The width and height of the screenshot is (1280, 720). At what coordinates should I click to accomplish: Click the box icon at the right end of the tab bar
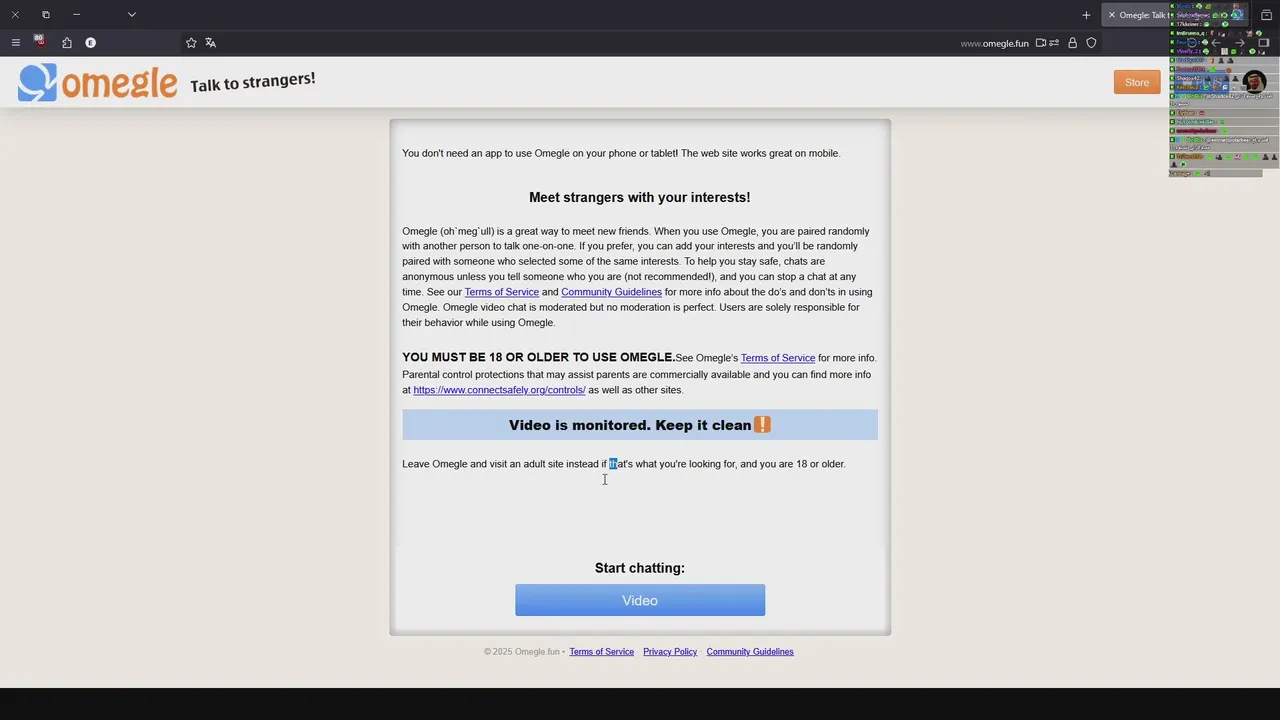[1266, 15]
